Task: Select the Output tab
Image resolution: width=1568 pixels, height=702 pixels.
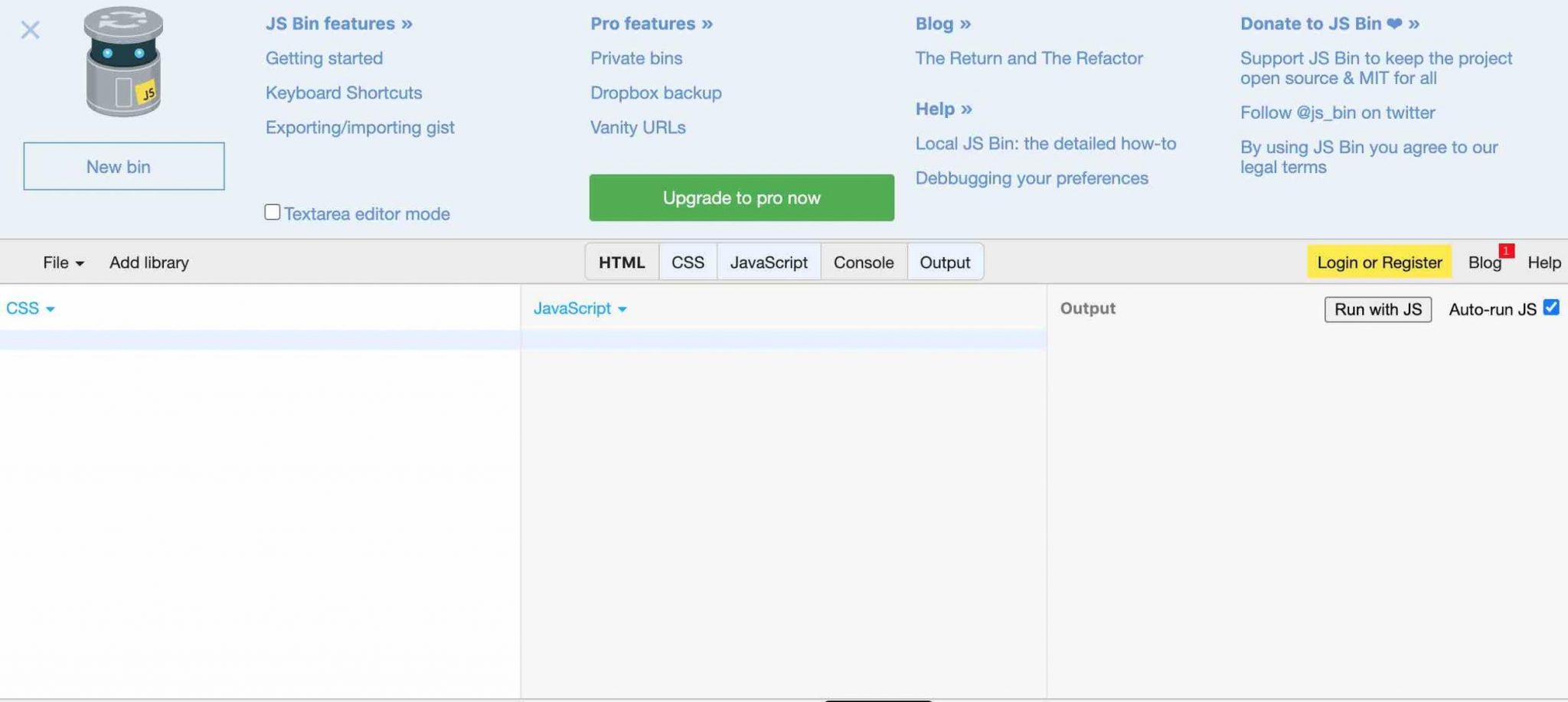Action: (945, 262)
